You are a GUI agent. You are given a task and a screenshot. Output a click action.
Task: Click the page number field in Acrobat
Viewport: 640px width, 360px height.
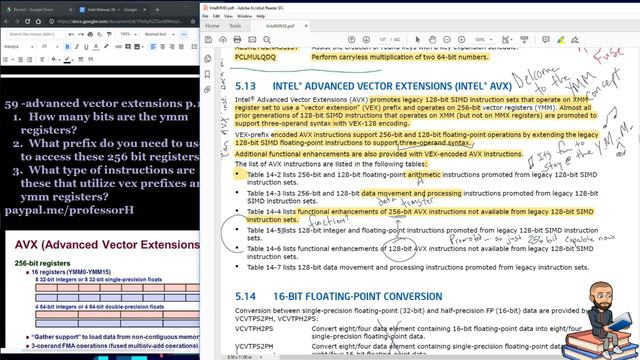point(382,40)
